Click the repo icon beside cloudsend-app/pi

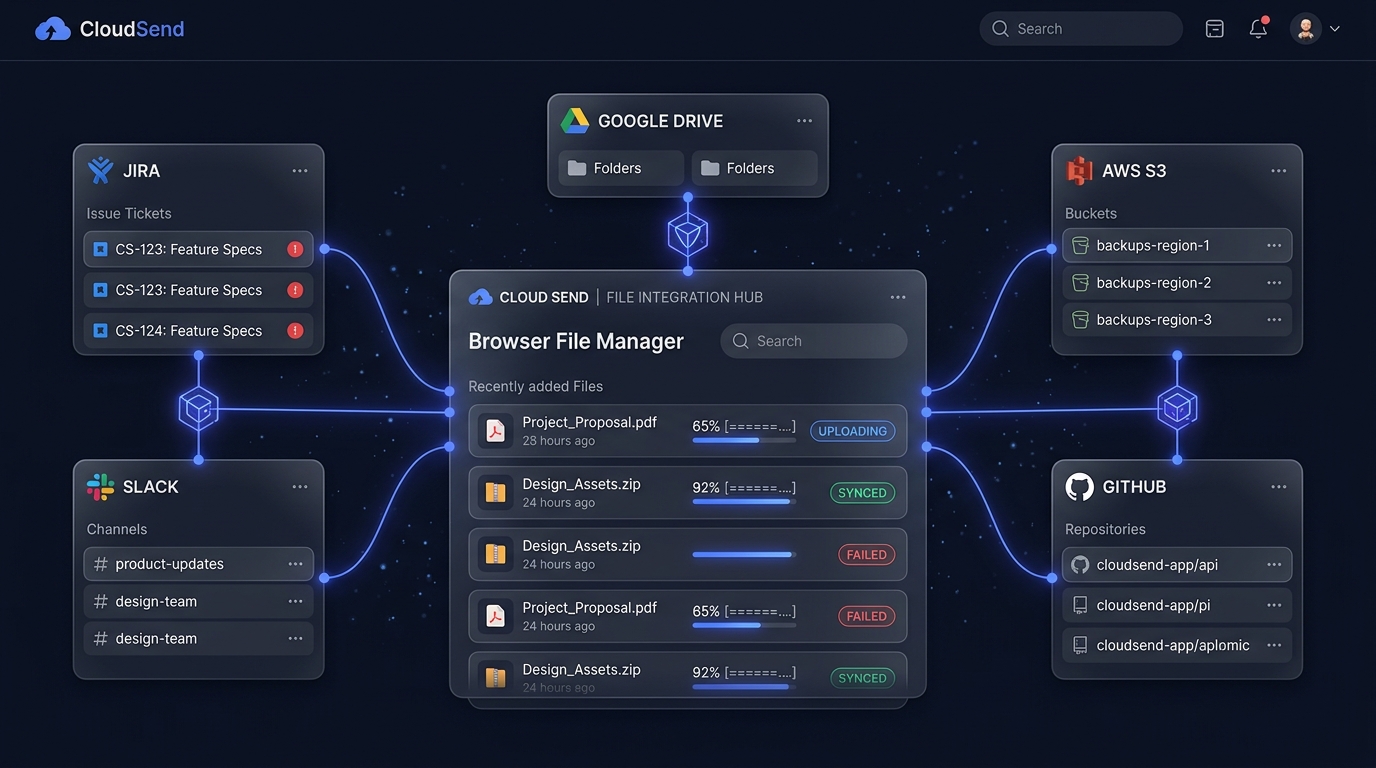[x=1080, y=605]
